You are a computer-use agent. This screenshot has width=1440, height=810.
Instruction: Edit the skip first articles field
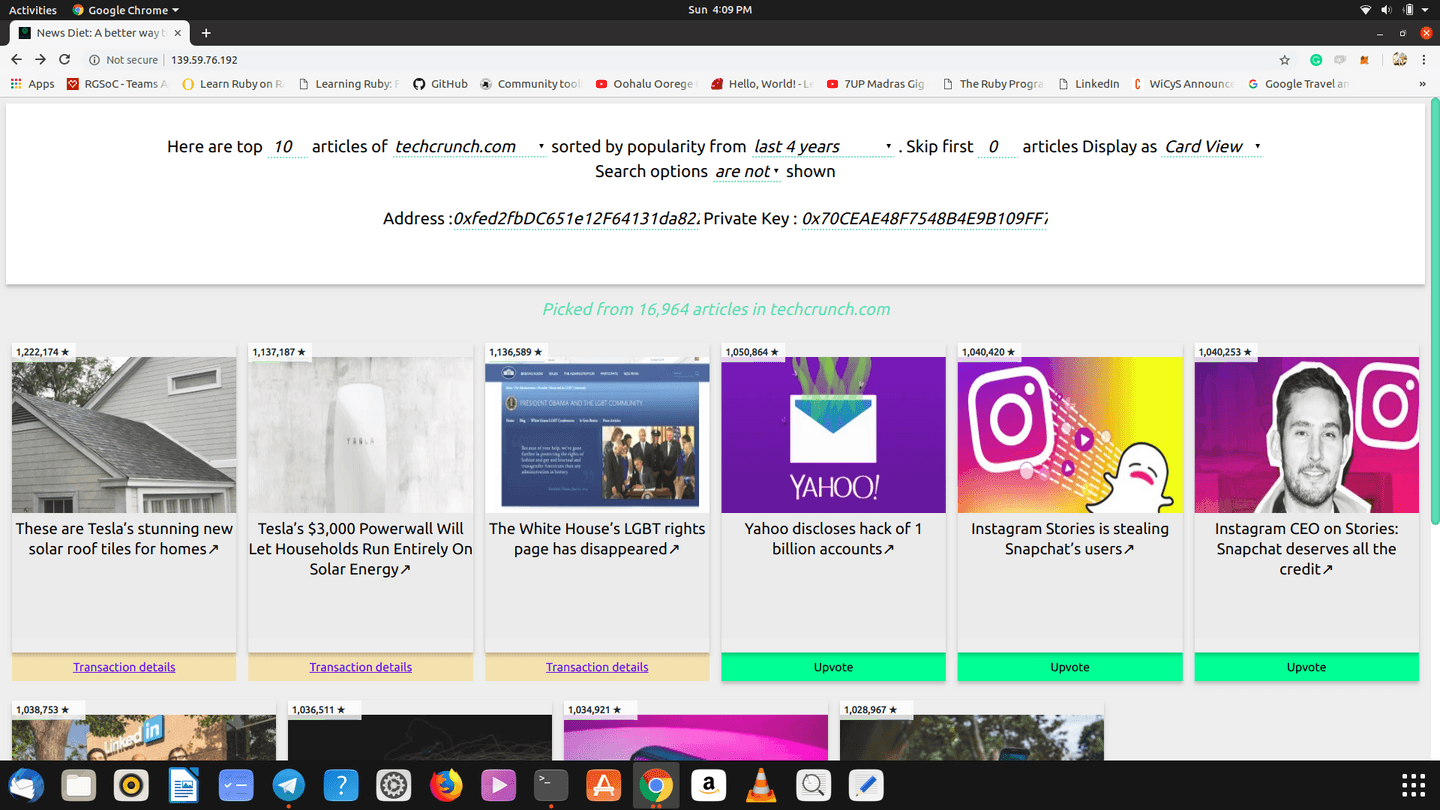pyautogui.click(x=997, y=147)
